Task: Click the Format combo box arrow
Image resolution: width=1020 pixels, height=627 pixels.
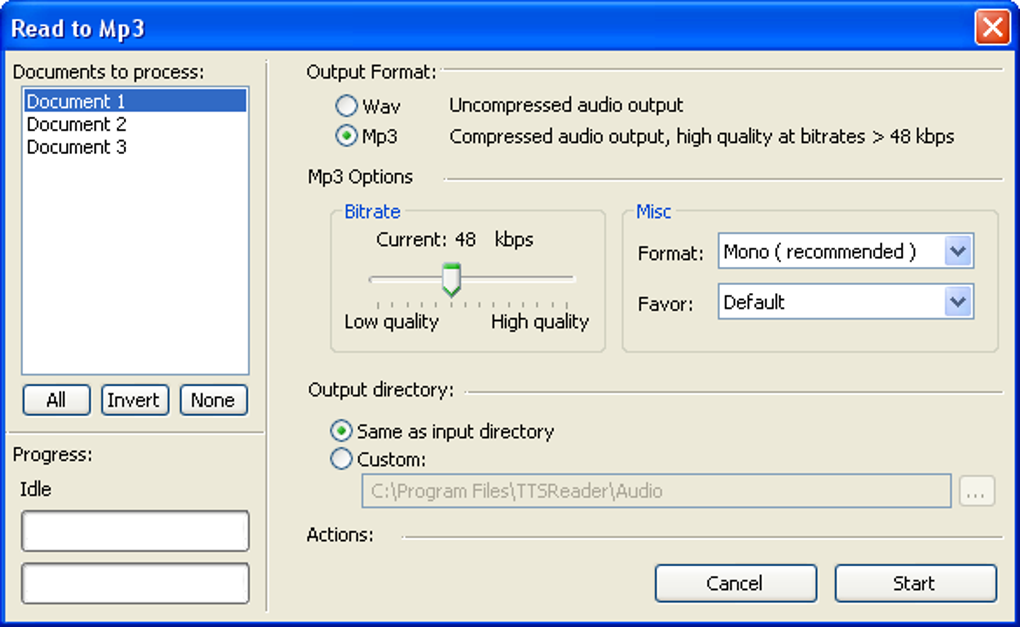Action: click(x=958, y=251)
